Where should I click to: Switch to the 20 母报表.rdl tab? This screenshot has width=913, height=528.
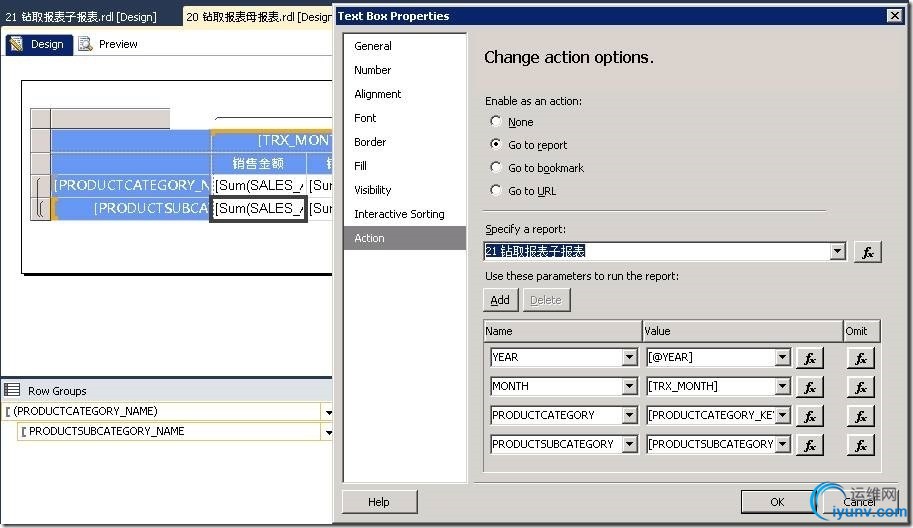click(x=258, y=17)
